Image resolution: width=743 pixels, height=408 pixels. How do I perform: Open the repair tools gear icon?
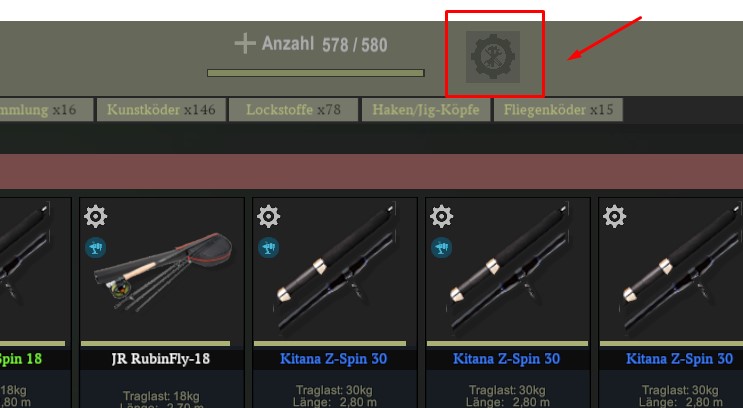coord(493,56)
